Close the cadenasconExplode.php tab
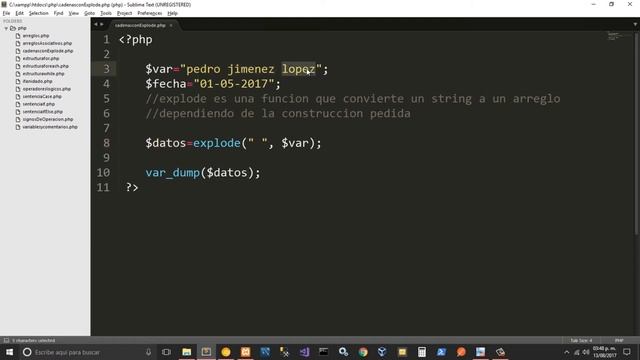Image resolution: width=640 pixels, height=360 pixels. (x=171, y=25)
